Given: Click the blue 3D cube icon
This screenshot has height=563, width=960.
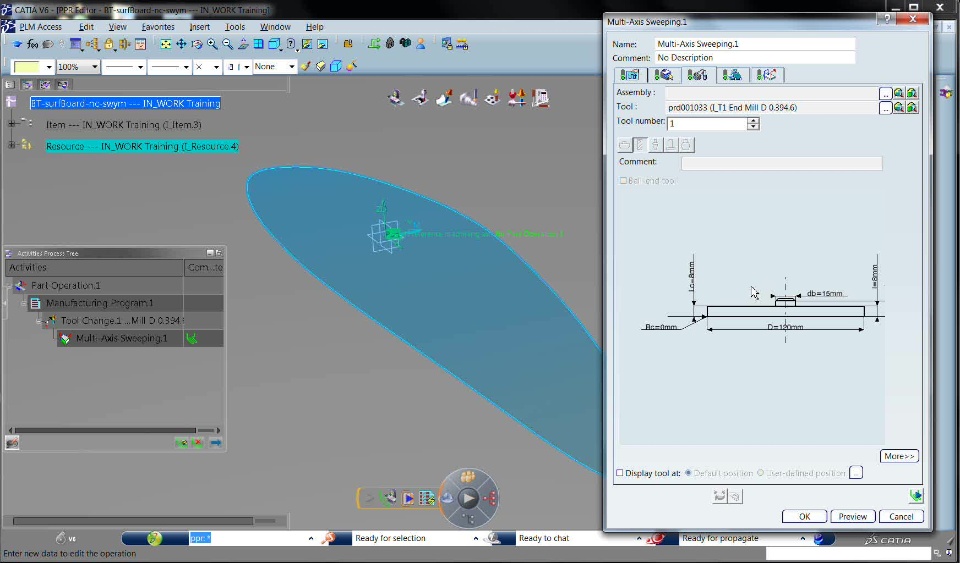Looking at the screenshot, I should [x=336, y=66].
